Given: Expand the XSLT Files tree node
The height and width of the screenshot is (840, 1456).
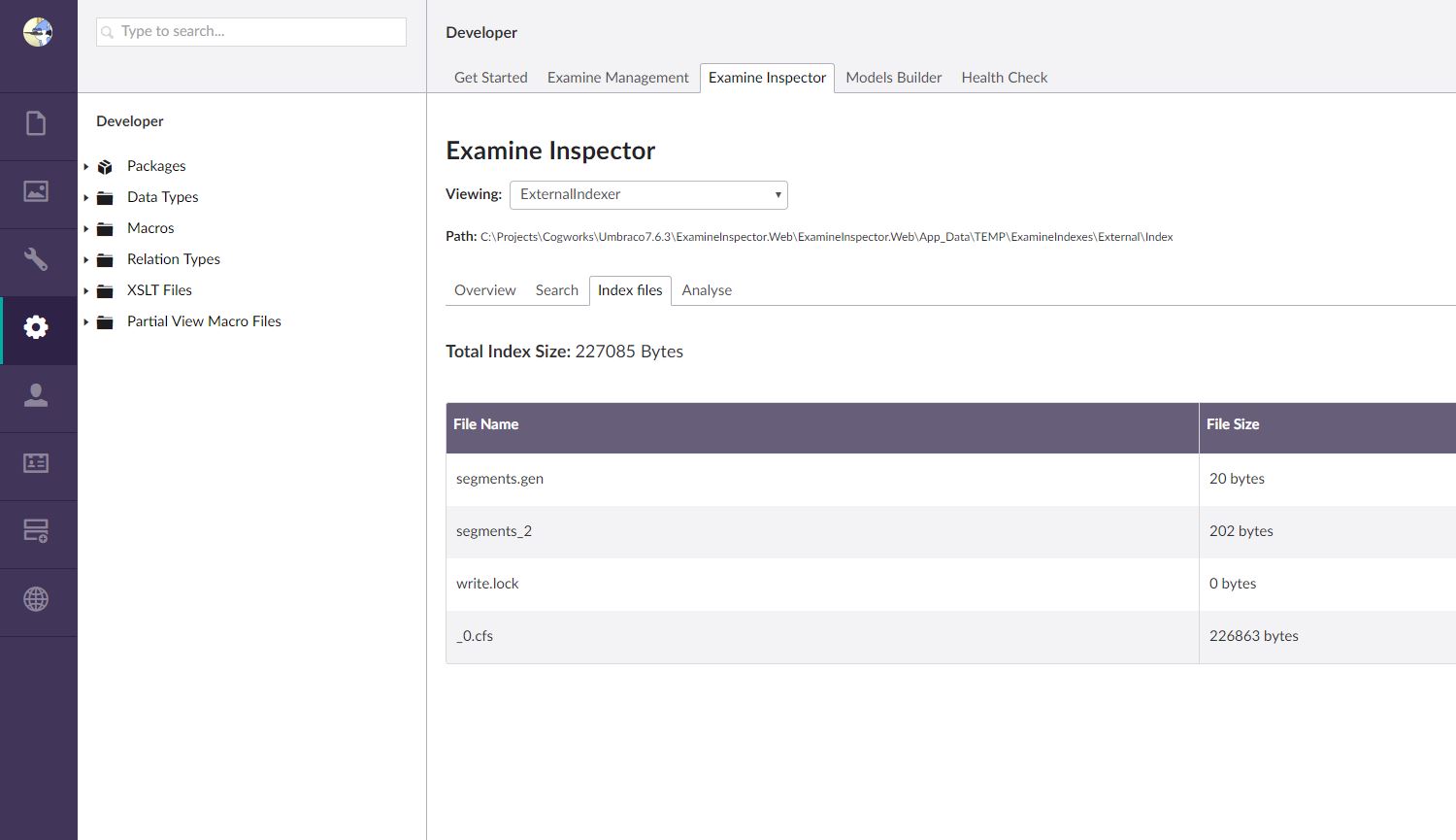Looking at the screenshot, I should coord(86,291).
